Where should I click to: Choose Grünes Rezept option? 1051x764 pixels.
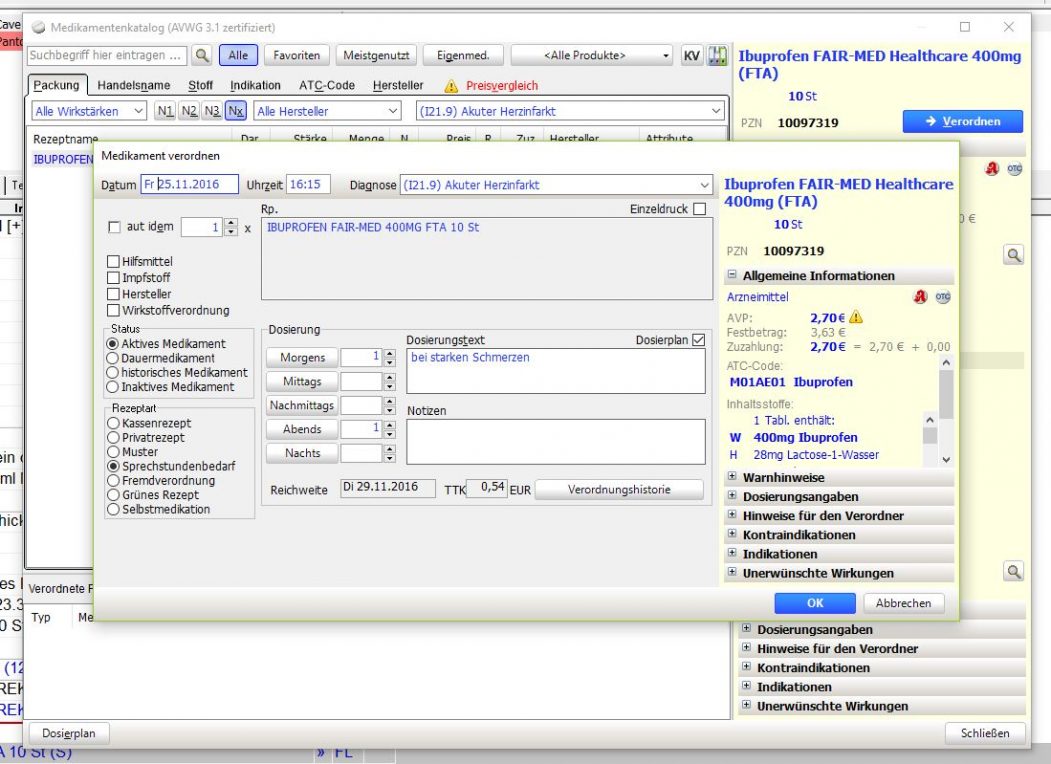(113, 495)
